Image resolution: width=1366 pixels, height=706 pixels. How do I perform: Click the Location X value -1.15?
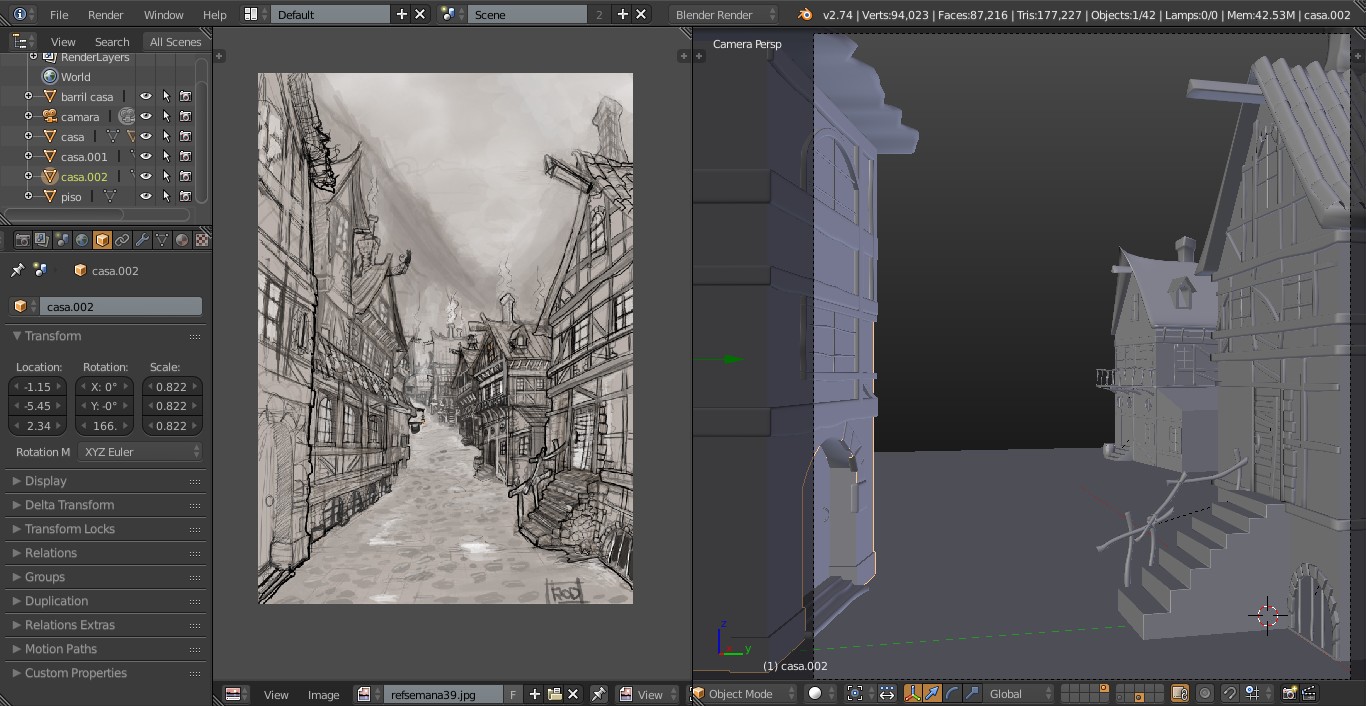coord(38,386)
